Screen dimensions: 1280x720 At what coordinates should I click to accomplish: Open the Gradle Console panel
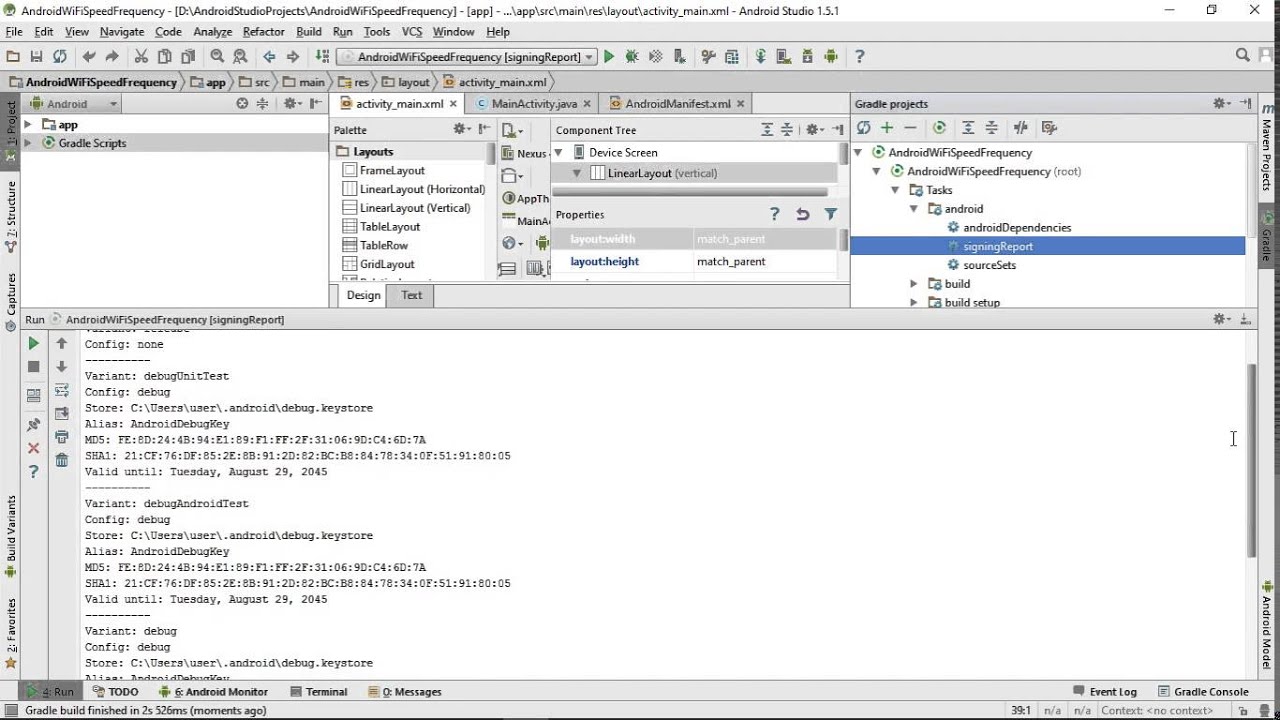[x=1202, y=692]
